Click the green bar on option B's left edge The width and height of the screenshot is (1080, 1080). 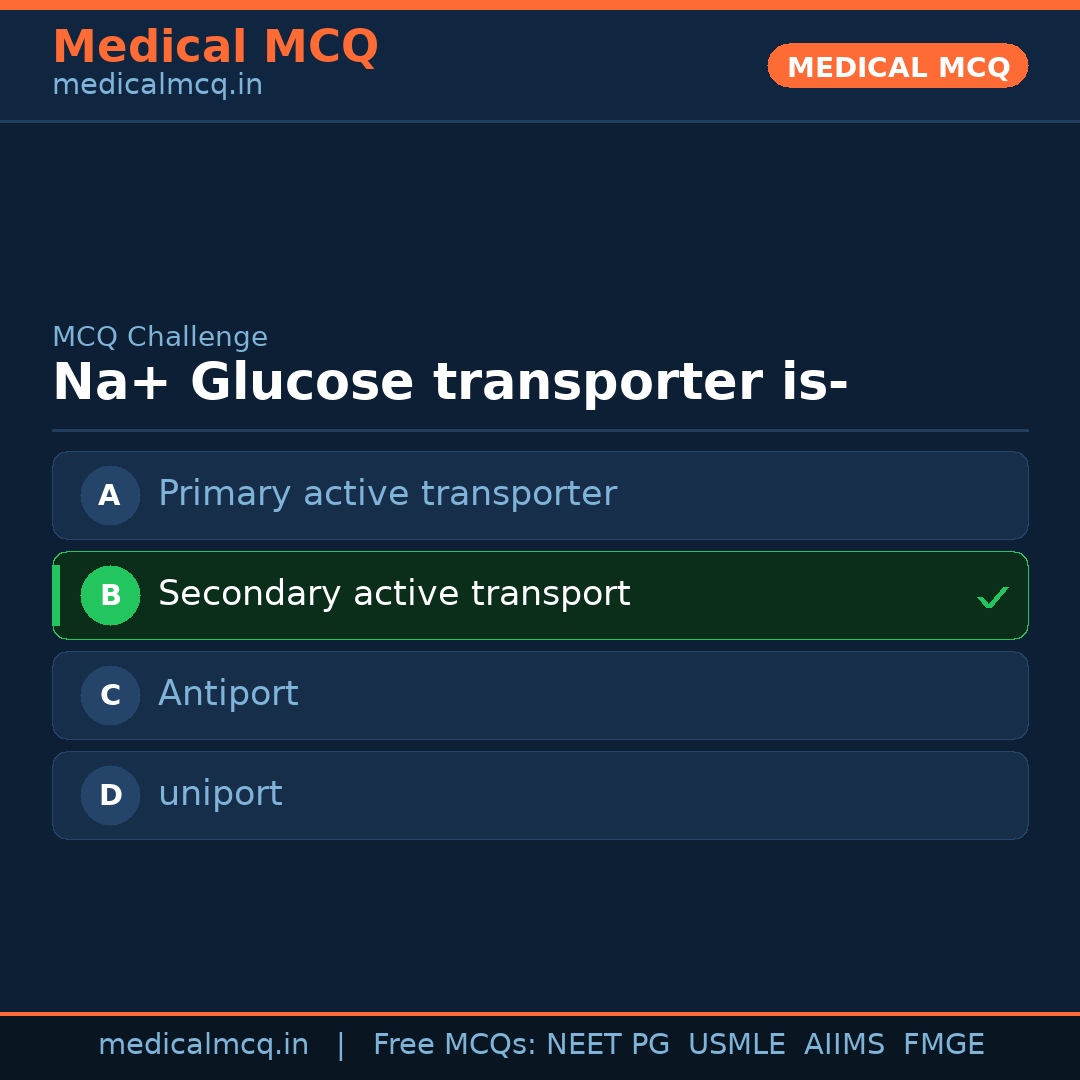[x=56, y=595]
